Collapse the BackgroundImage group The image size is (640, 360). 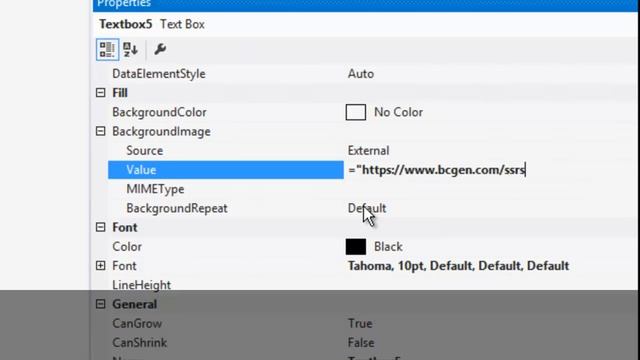pos(100,131)
